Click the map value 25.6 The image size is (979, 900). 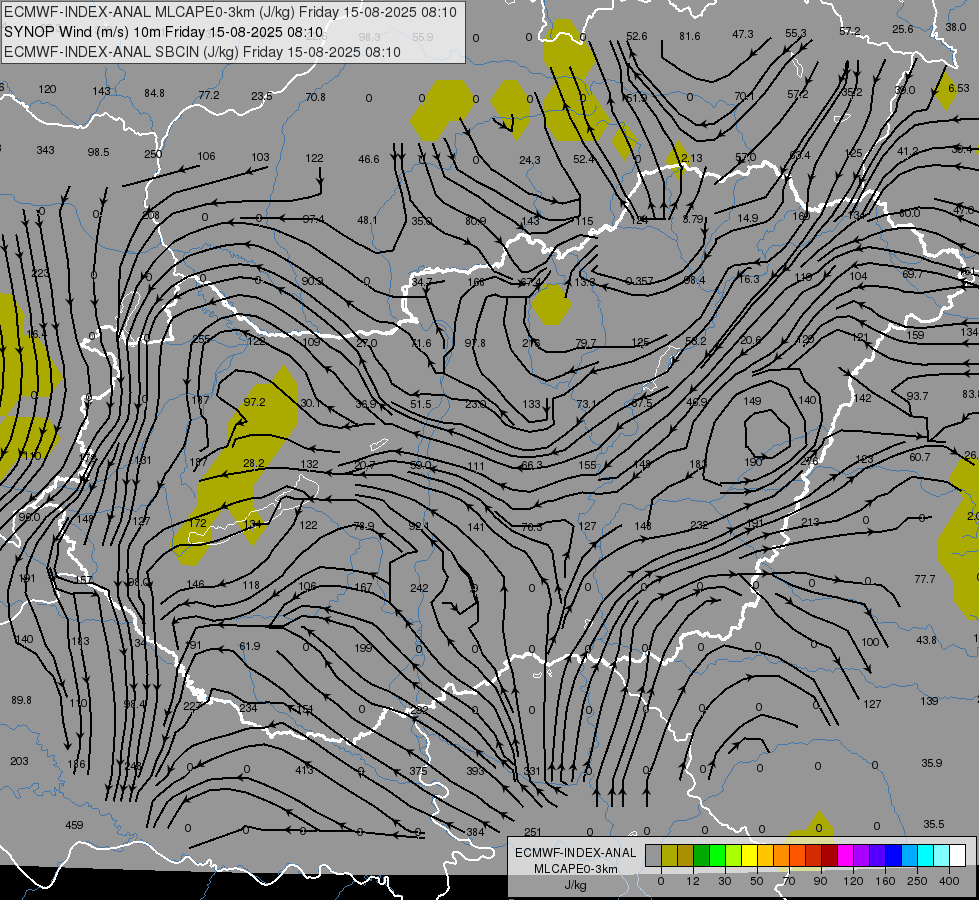click(x=903, y=29)
